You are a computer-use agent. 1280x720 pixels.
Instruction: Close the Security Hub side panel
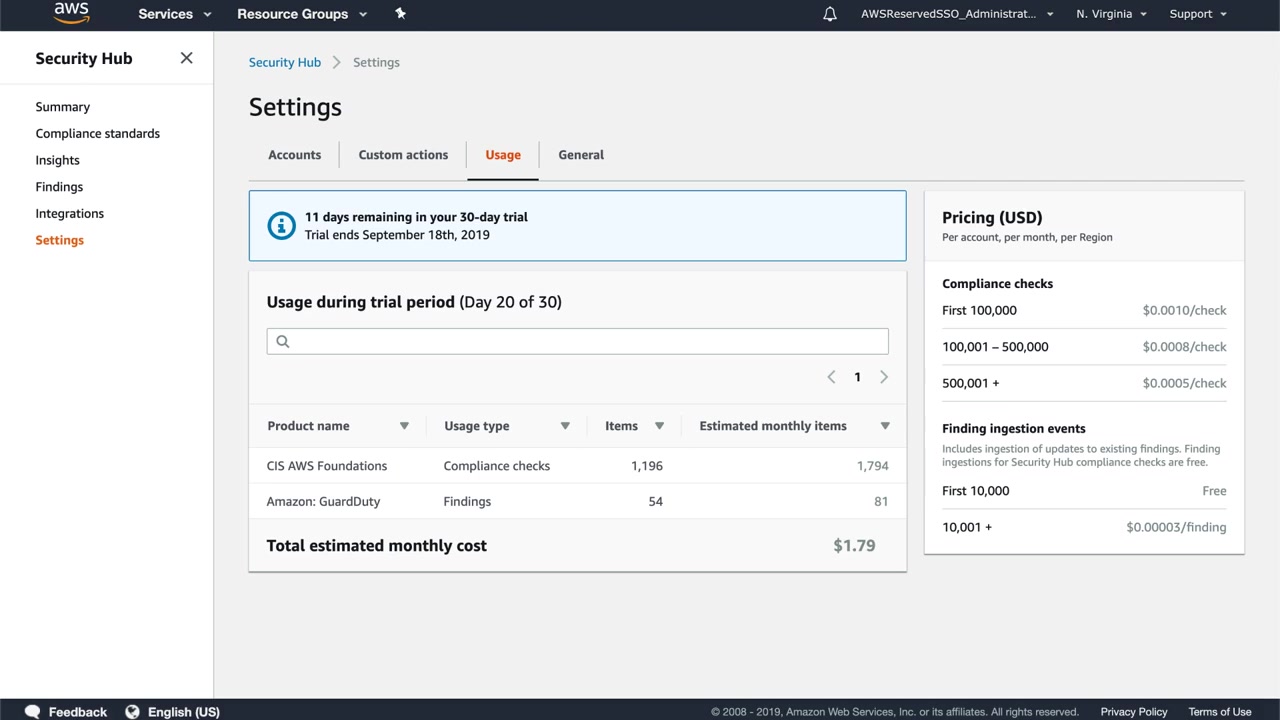[x=186, y=58]
